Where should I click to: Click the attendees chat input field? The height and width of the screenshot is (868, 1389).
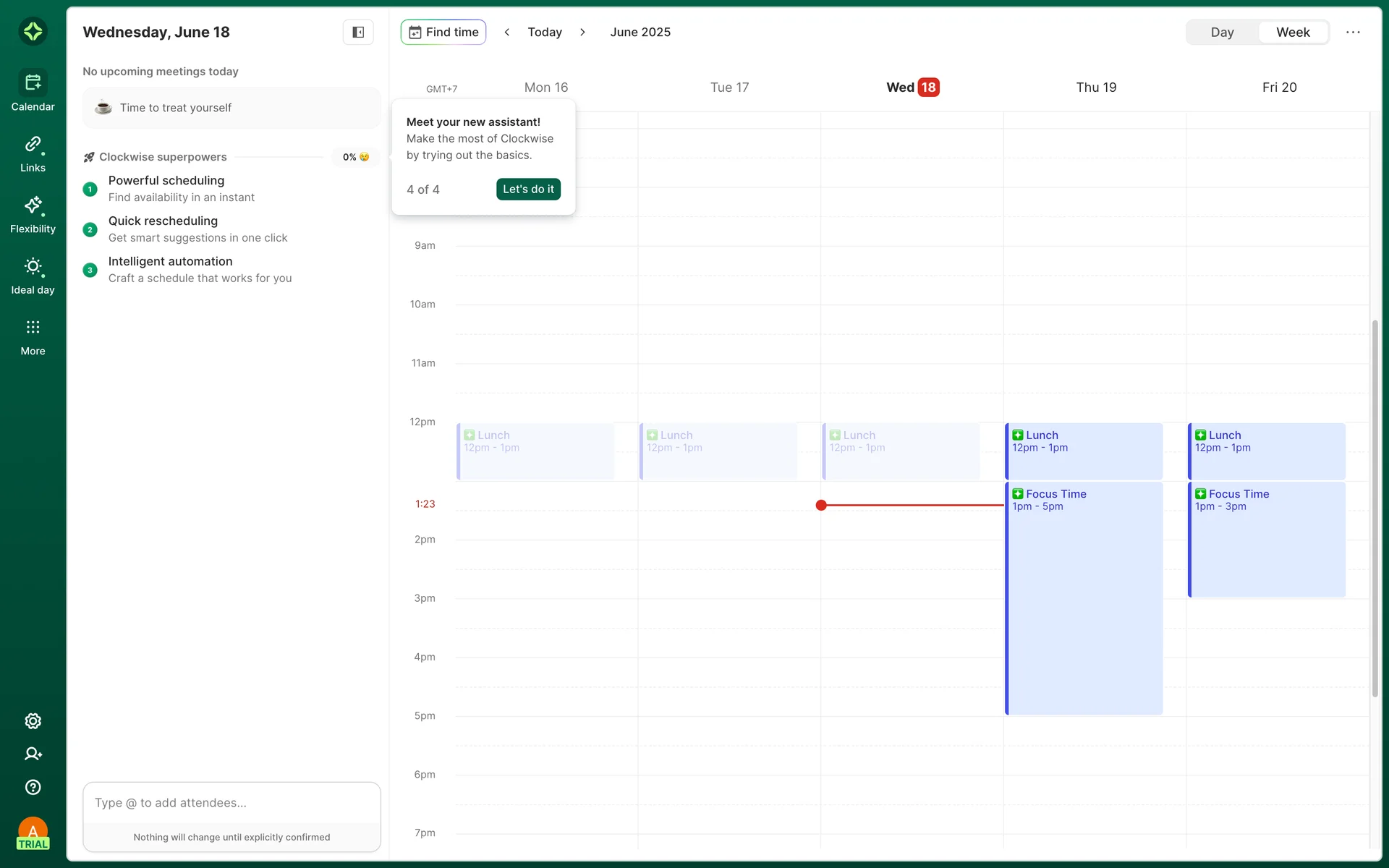coord(231,803)
